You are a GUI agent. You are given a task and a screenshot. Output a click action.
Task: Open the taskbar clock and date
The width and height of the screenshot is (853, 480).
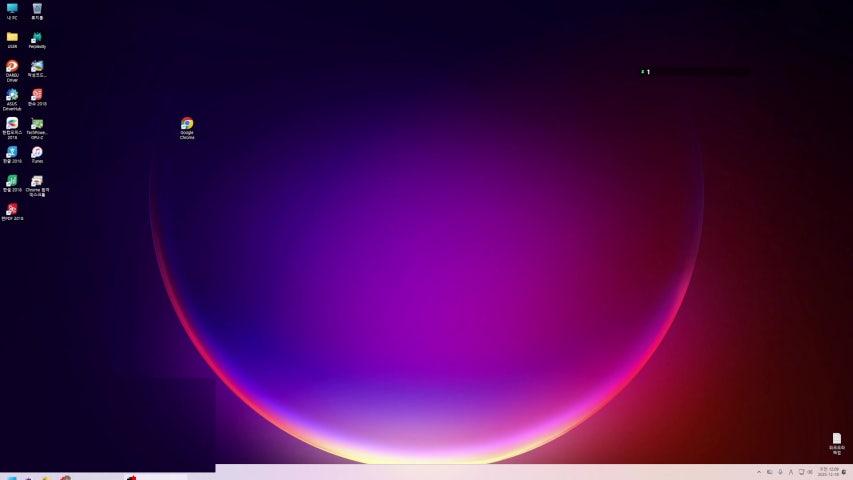click(829, 472)
